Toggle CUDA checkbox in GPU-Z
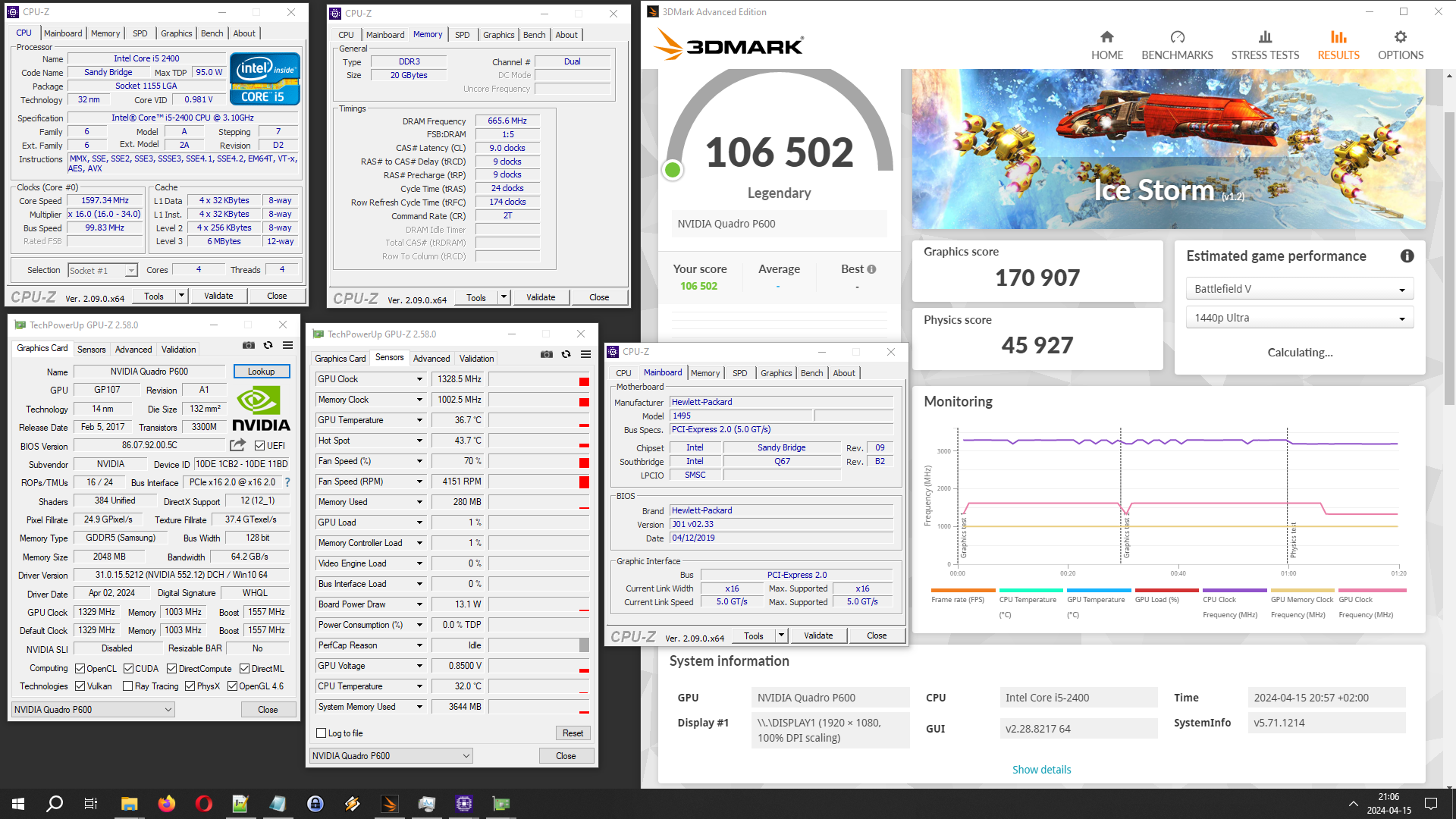This screenshot has height=819, width=1456. [x=128, y=669]
